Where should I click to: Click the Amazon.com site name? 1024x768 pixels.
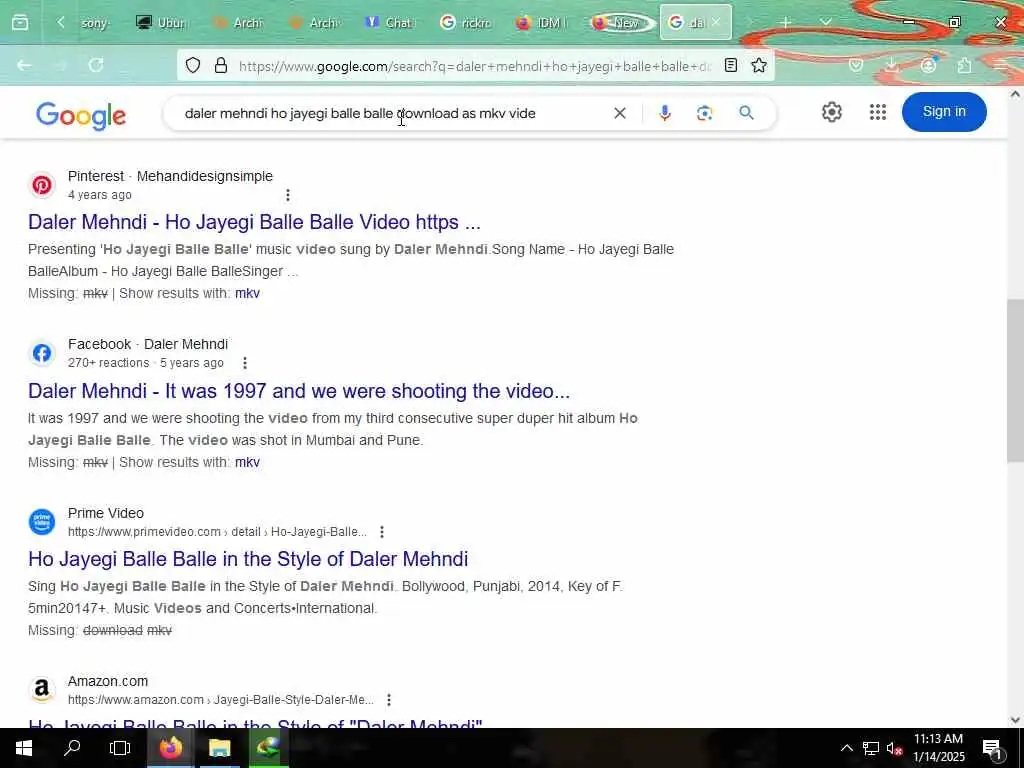(108, 681)
